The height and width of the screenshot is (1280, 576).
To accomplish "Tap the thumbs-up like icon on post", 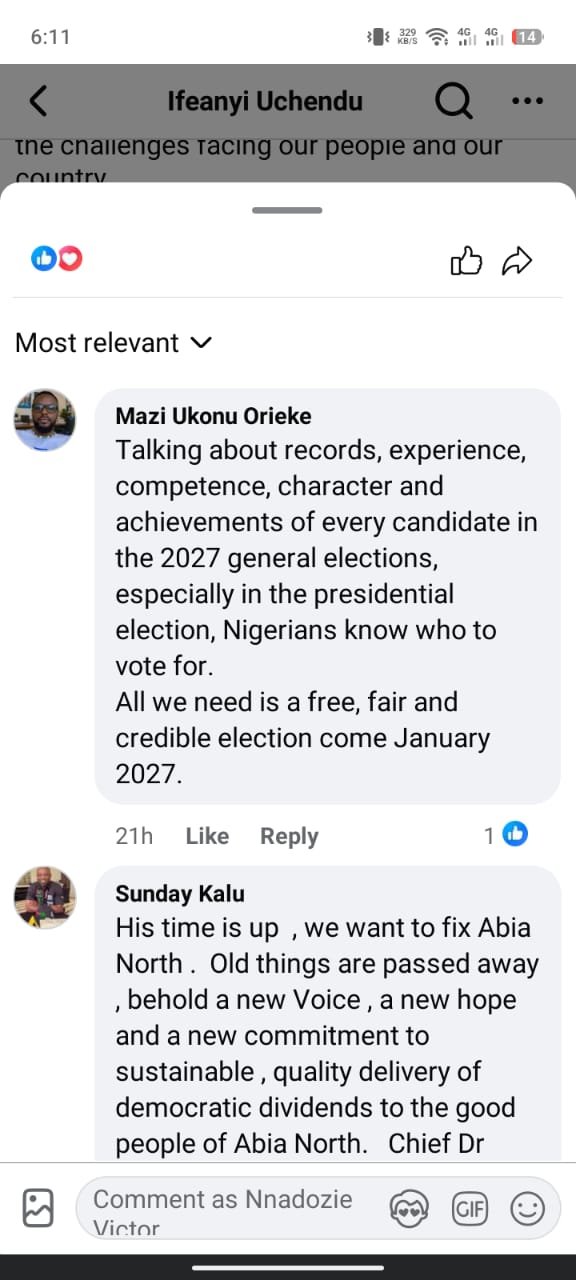I will pyautogui.click(x=466, y=262).
